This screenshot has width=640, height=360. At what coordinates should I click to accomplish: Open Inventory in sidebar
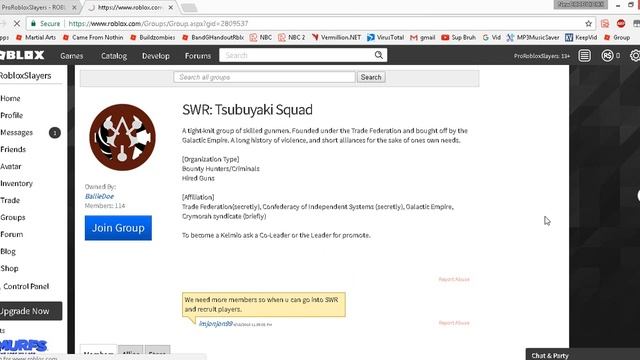coord(16,184)
